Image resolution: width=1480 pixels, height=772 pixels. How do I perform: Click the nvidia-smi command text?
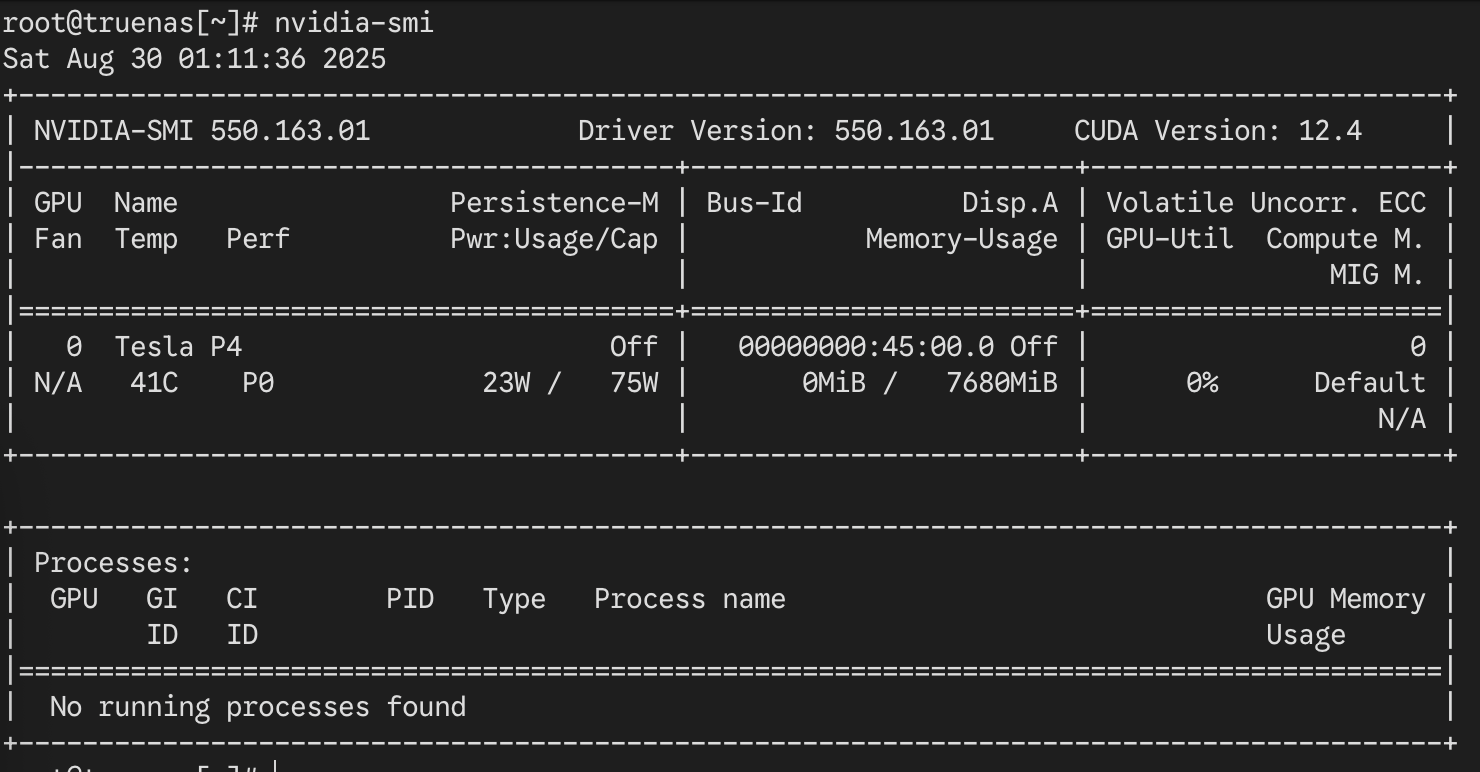click(354, 22)
